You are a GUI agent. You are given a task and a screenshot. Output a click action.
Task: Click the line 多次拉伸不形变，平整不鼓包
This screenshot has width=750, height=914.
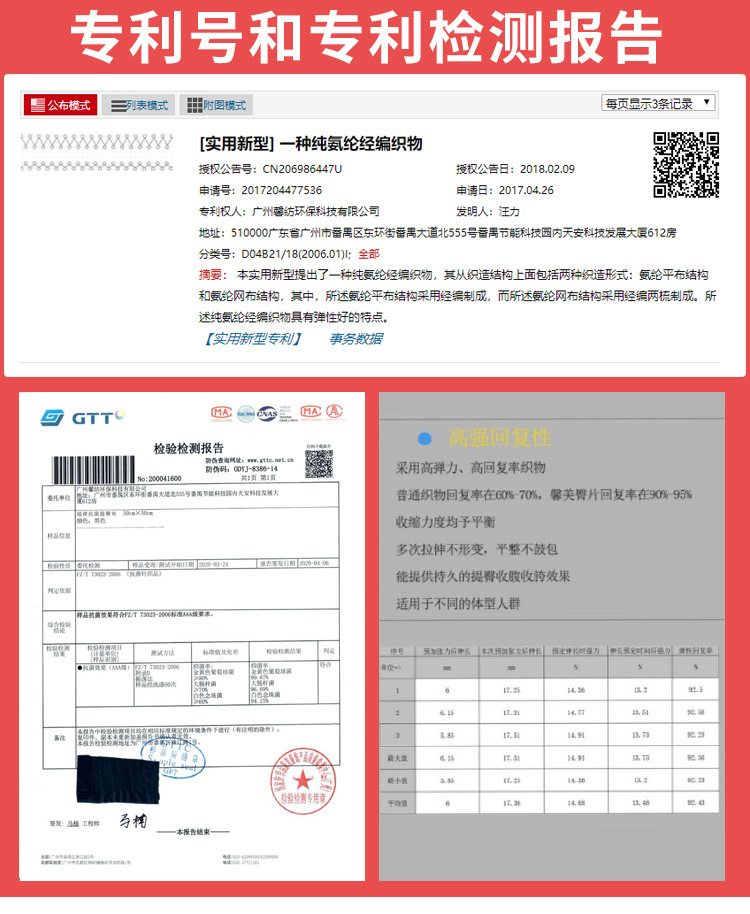(x=477, y=549)
